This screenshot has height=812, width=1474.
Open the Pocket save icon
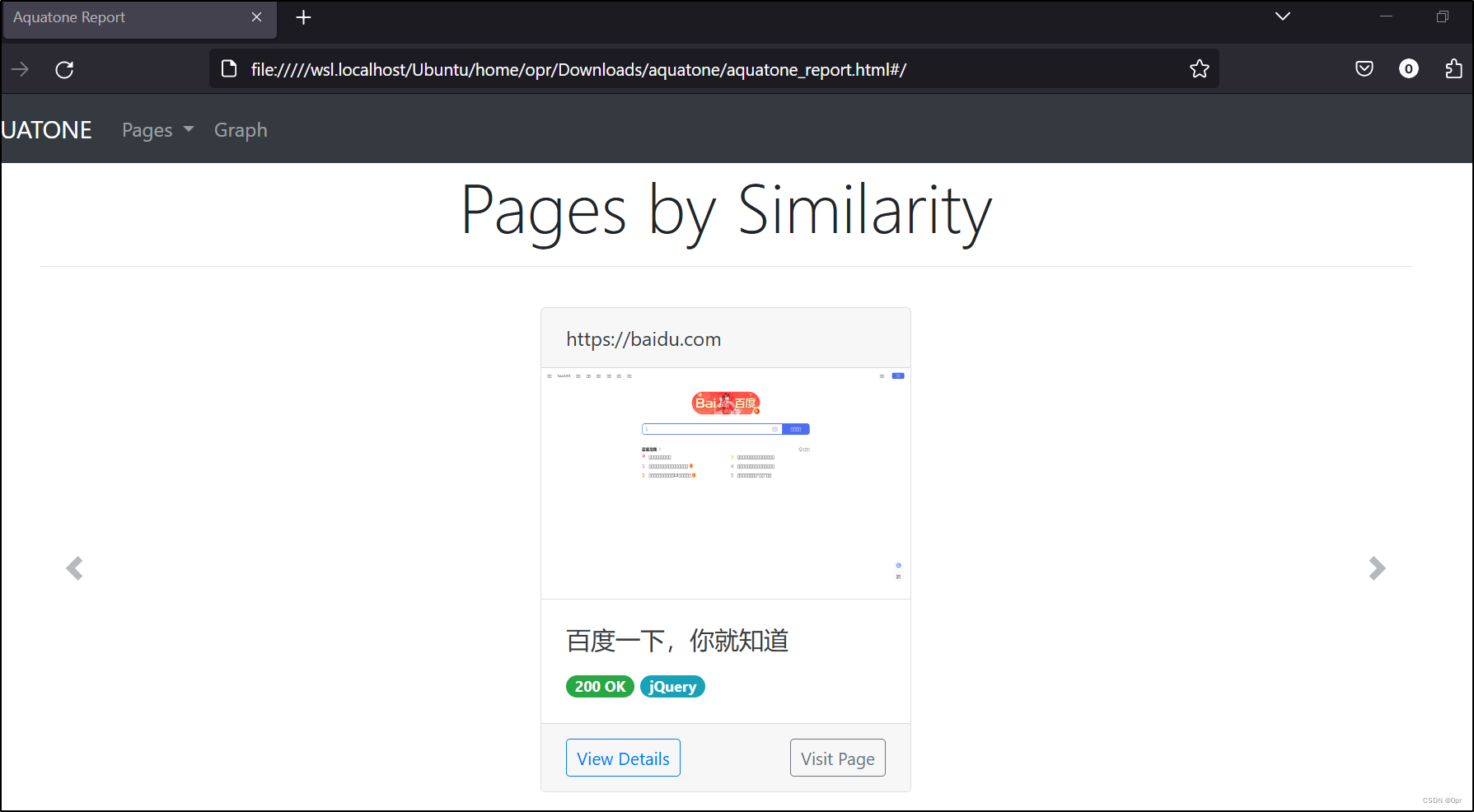(x=1364, y=69)
